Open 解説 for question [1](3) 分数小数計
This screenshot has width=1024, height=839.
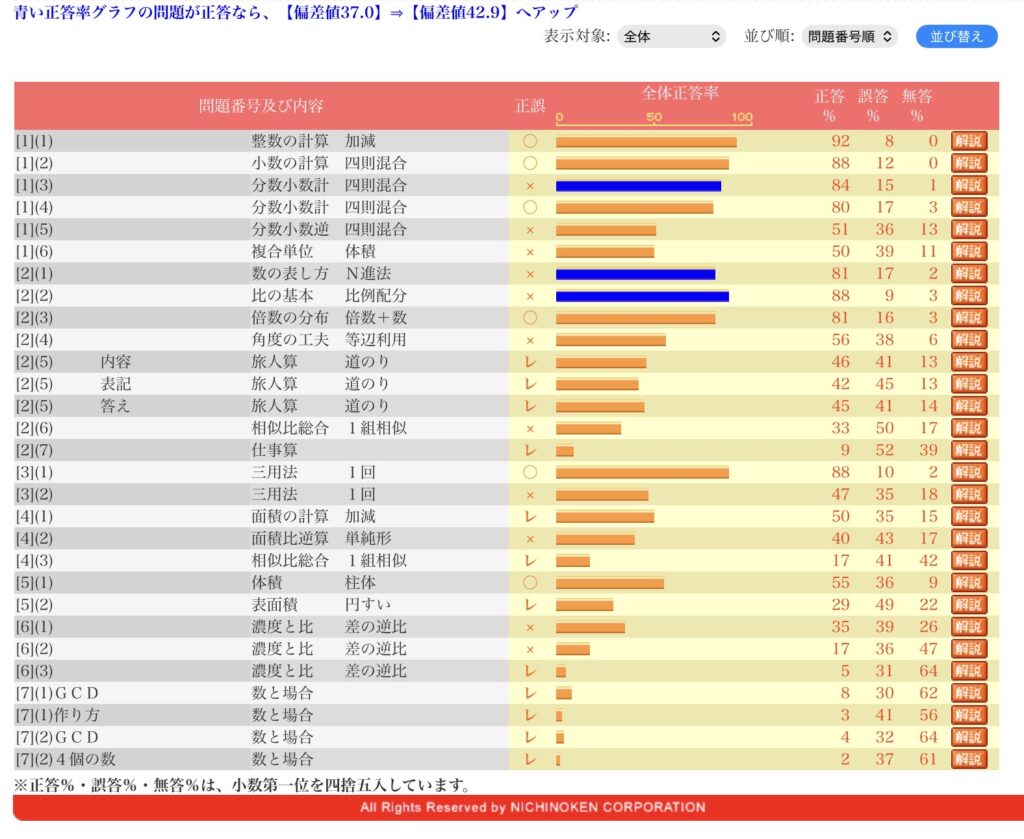[968, 185]
